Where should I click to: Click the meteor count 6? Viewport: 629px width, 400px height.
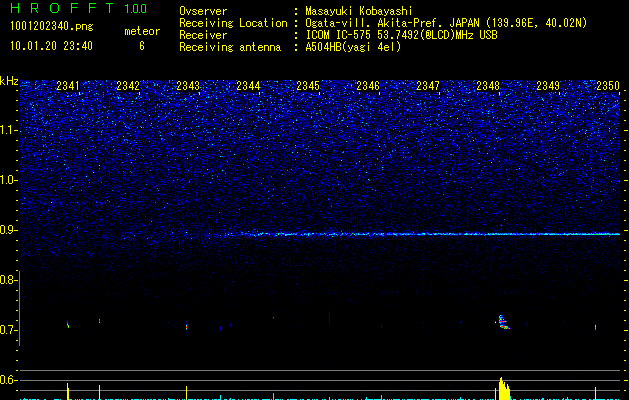[142, 46]
